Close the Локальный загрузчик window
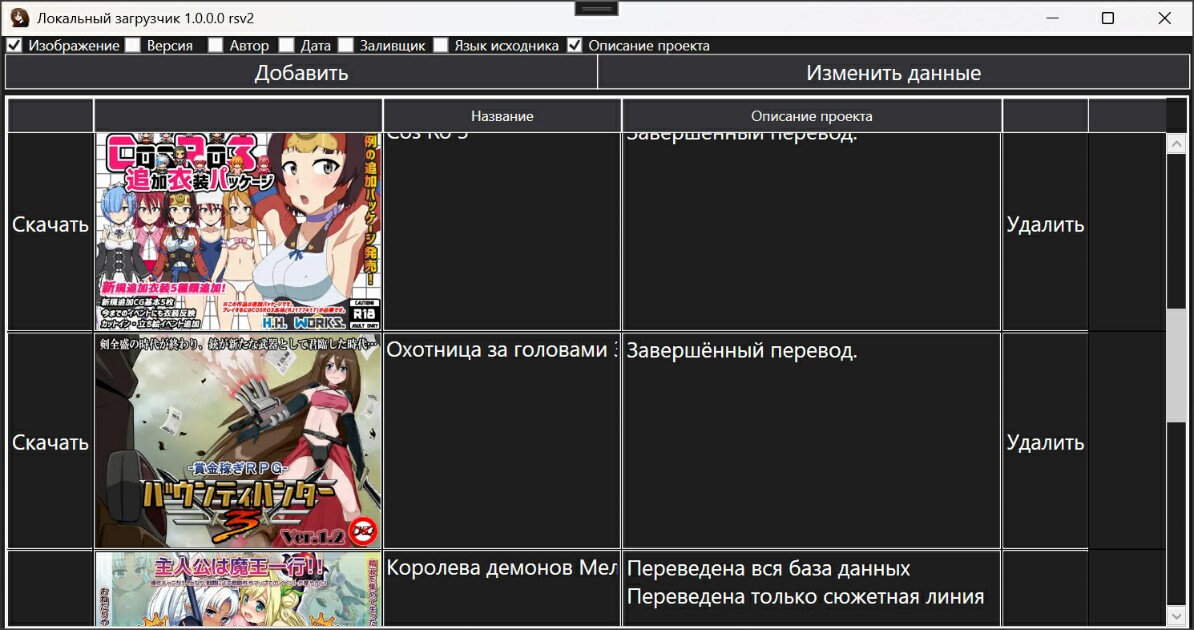 coord(1164,18)
